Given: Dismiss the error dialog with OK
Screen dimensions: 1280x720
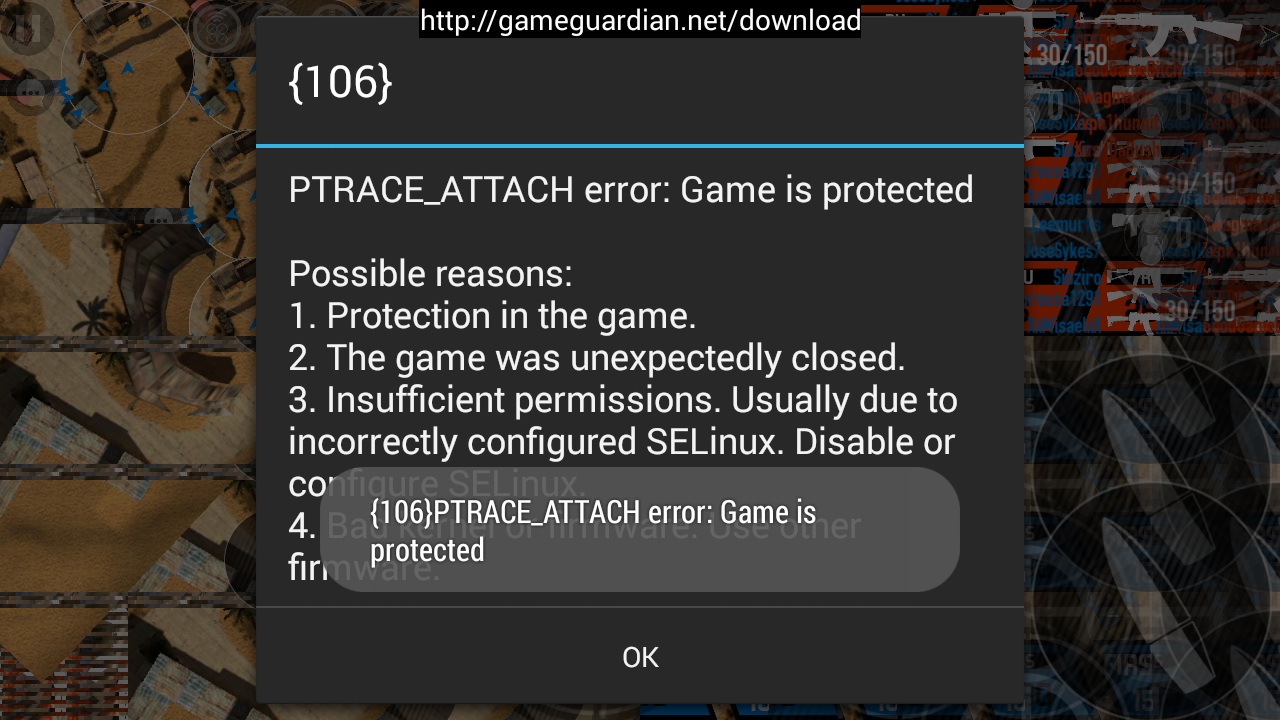Looking at the screenshot, I should pos(640,657).
